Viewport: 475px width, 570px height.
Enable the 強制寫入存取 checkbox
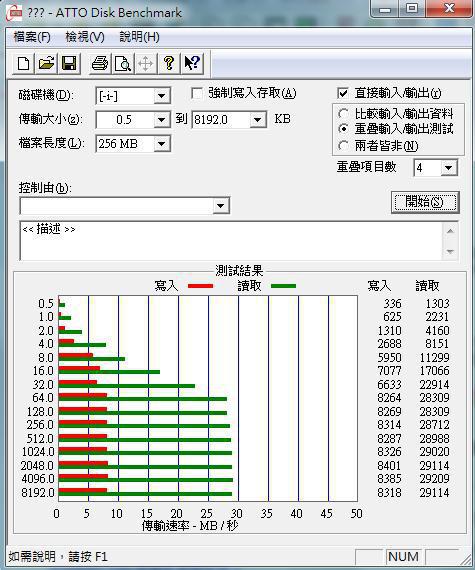click(x=197, y=94)
